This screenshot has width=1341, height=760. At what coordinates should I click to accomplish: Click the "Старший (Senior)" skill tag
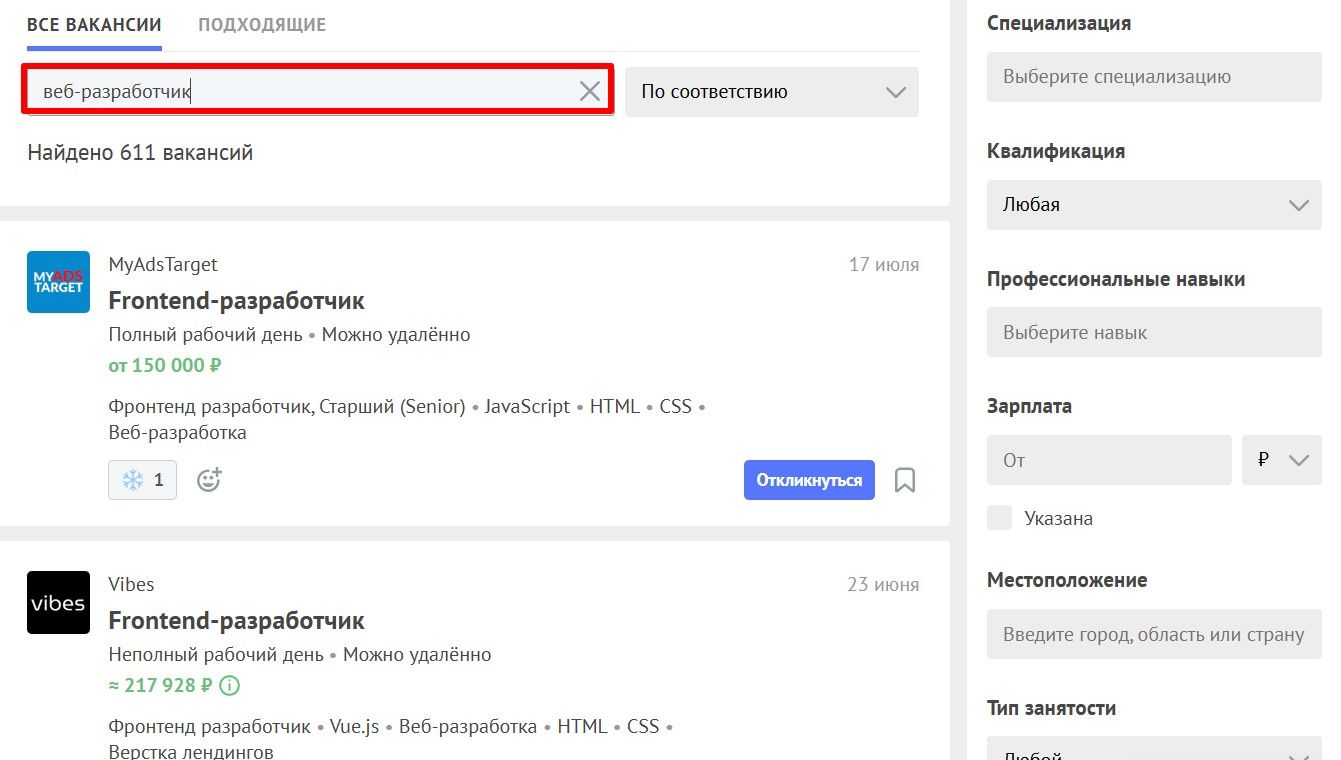pos(394,407)
